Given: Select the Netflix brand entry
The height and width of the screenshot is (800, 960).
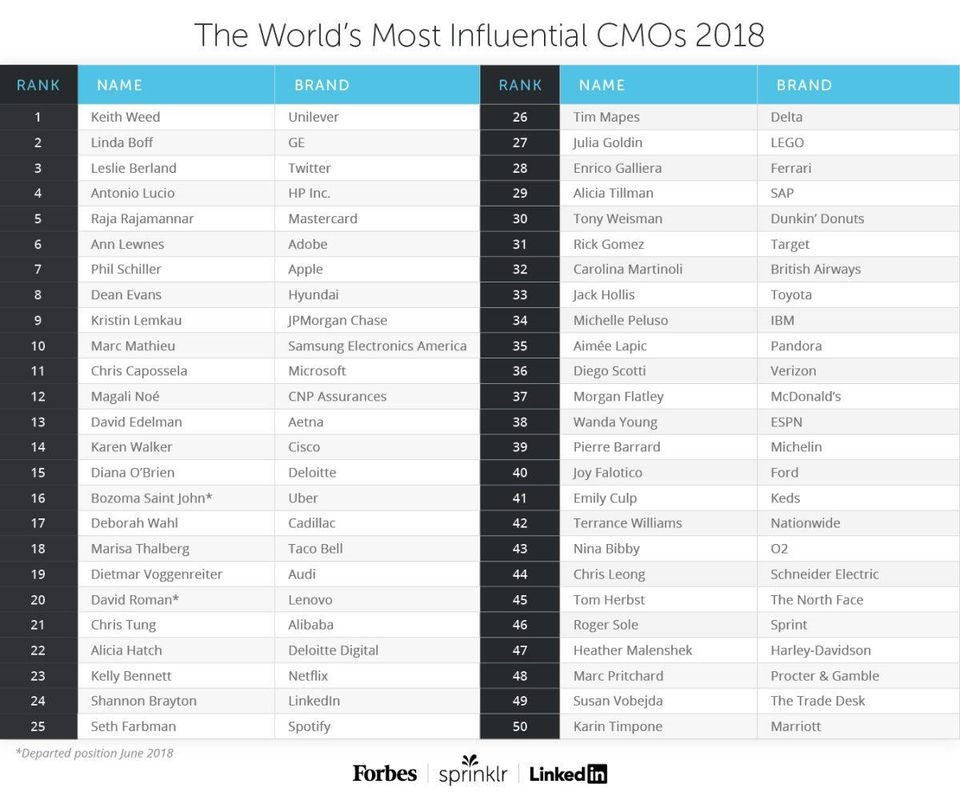Looking at the screenshot, I should [308, 676].
